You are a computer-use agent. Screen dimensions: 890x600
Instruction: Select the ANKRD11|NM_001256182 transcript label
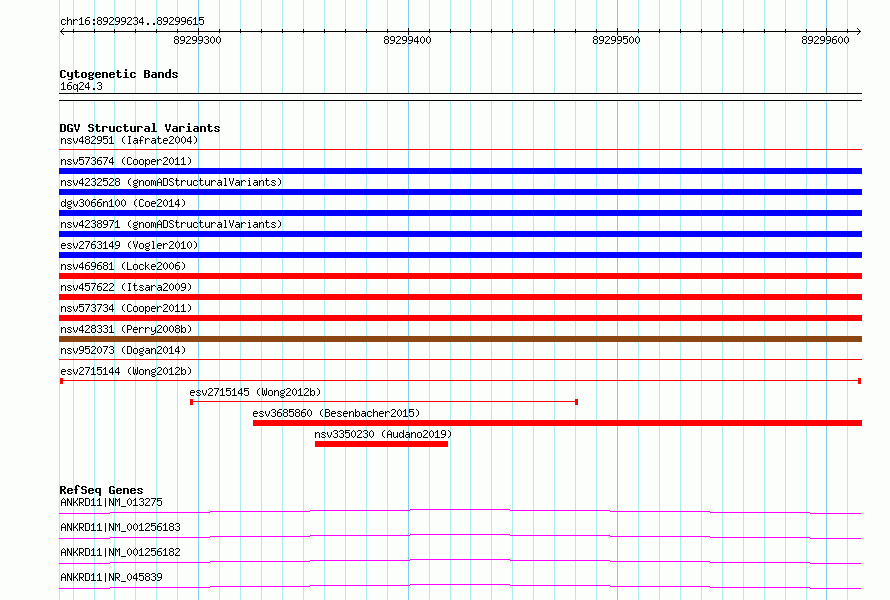(x=120, y=552)
